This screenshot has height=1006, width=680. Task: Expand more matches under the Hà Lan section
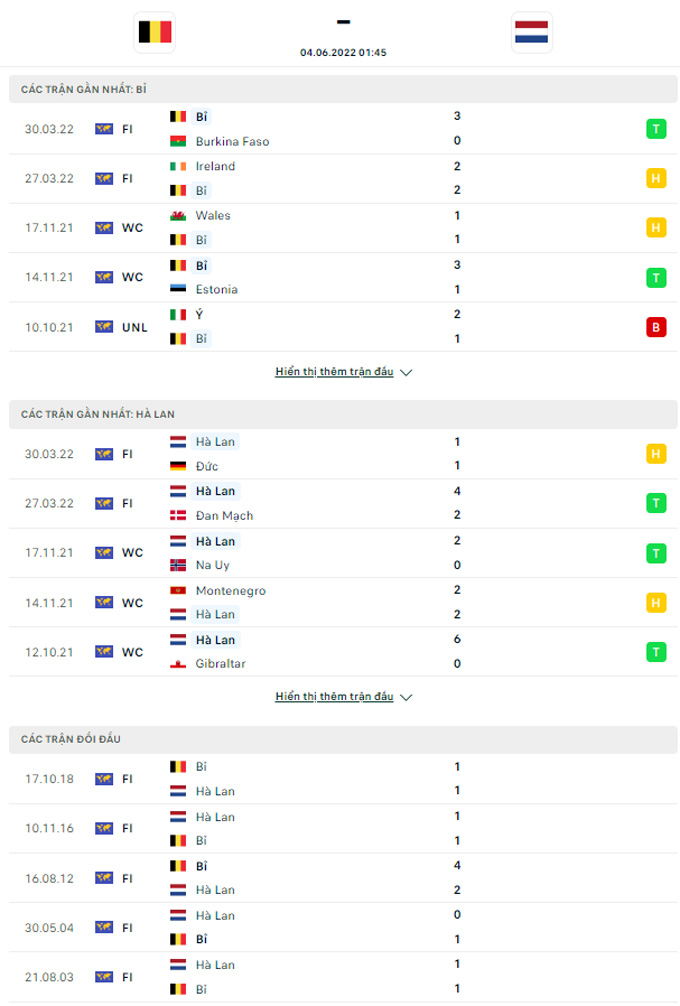point(334,697)
